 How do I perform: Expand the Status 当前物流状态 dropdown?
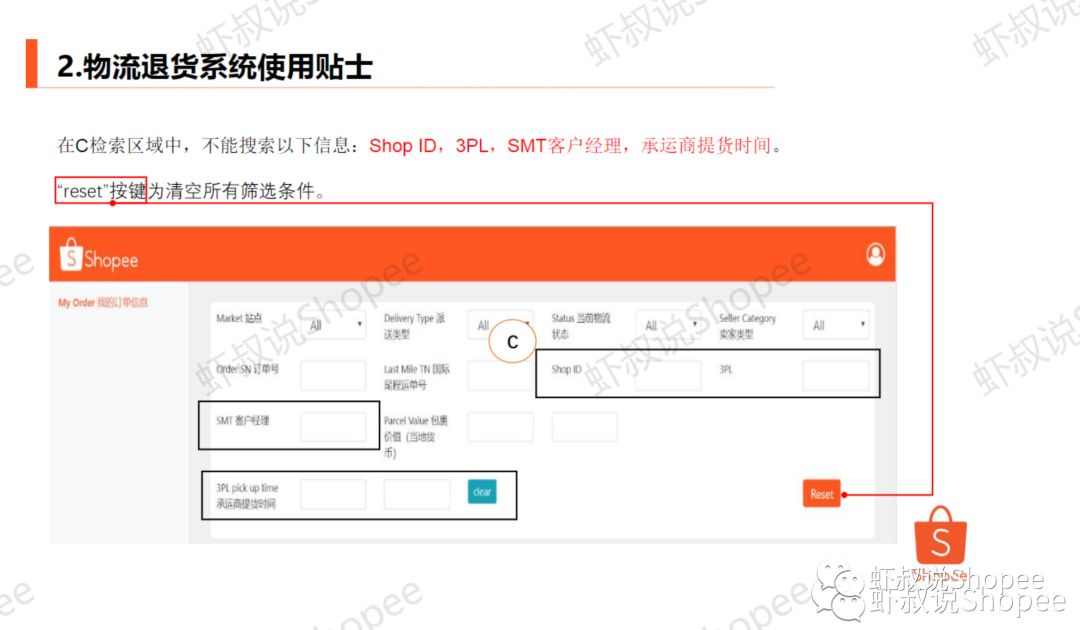coord(670,324)
